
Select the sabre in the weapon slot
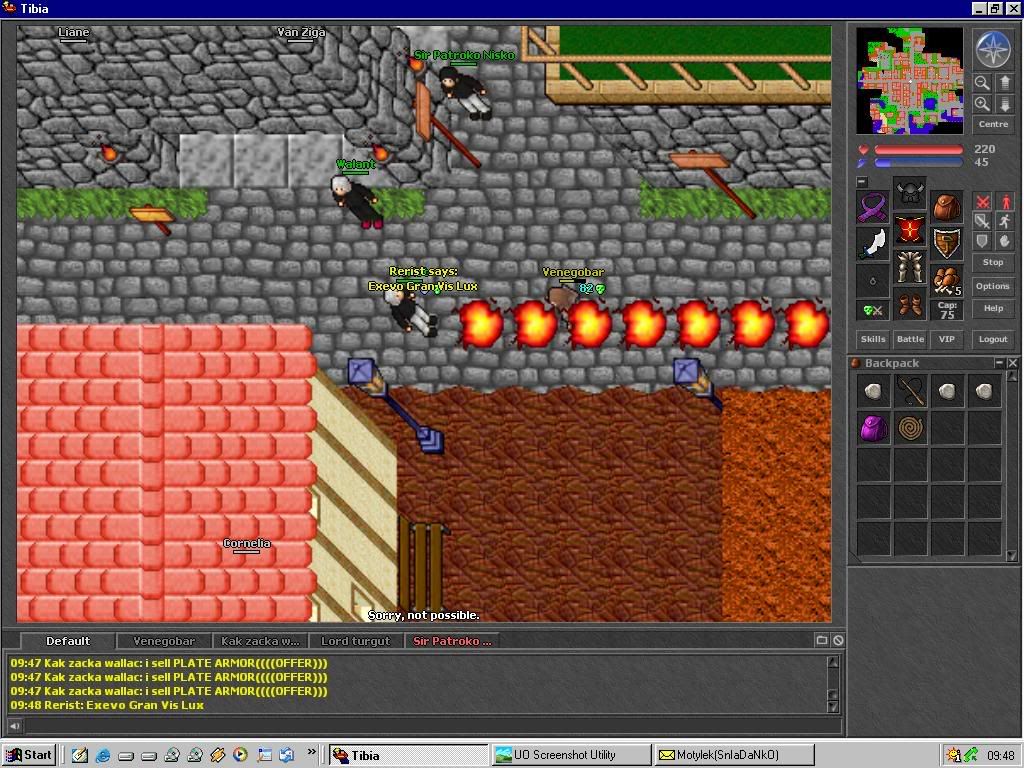pyautogui.click(x=872, y=244)
